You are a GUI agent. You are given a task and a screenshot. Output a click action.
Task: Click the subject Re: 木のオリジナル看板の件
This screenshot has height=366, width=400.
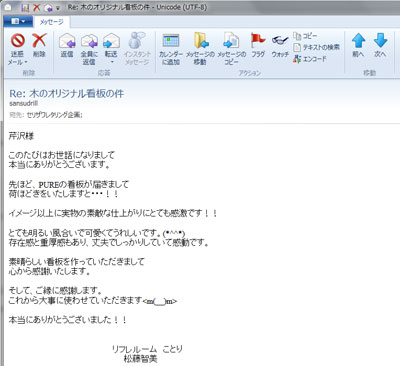(67, 93)
